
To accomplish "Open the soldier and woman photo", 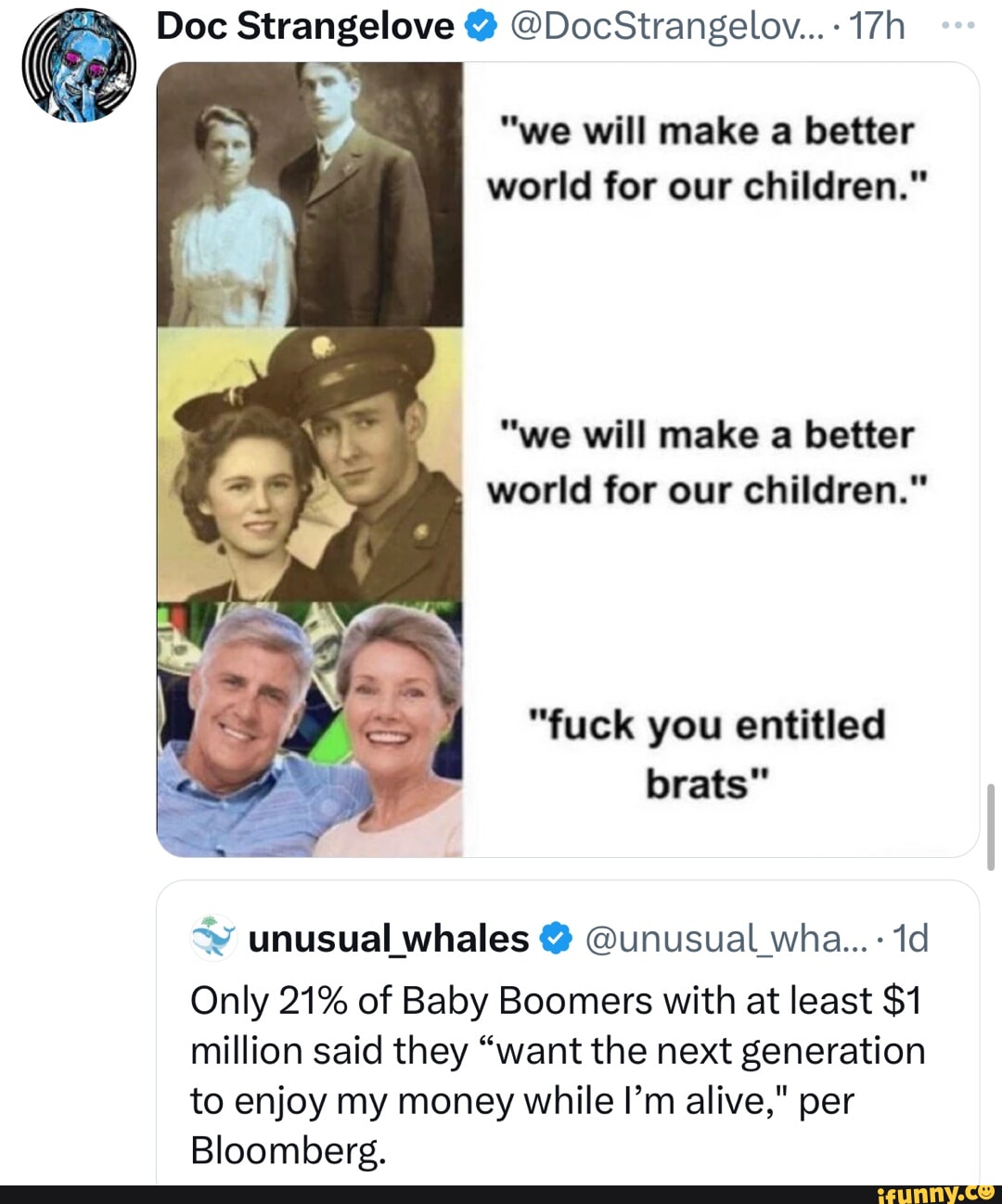I will pos(310,464).
